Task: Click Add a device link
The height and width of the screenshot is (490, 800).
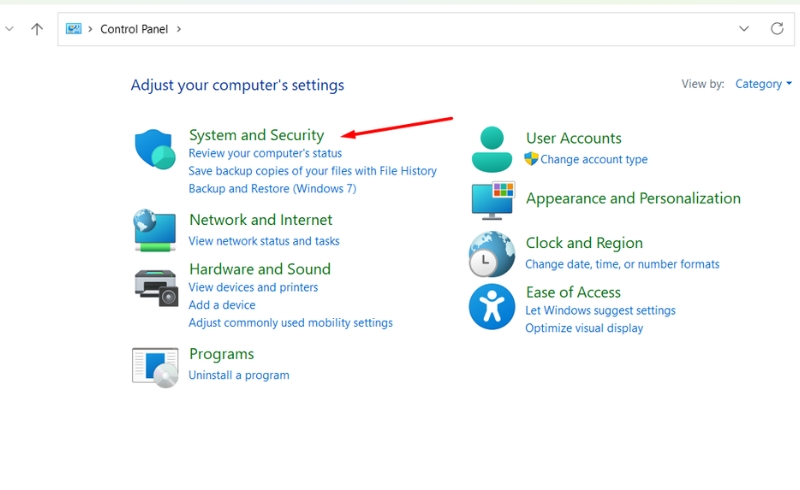Action: (x=222, y=305)
